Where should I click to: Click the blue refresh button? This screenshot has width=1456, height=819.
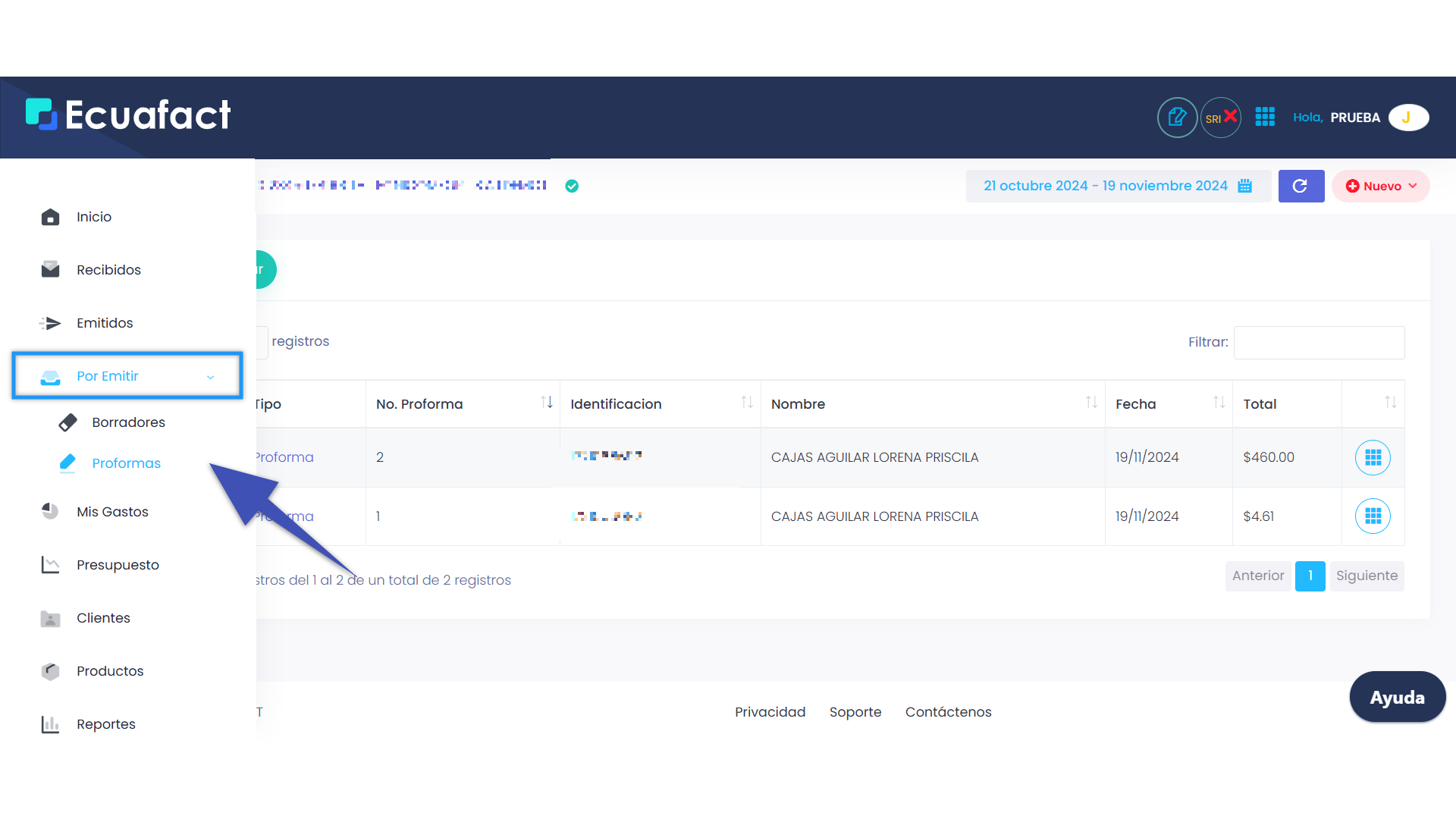pyautogui.click(x=1301, y=186)
